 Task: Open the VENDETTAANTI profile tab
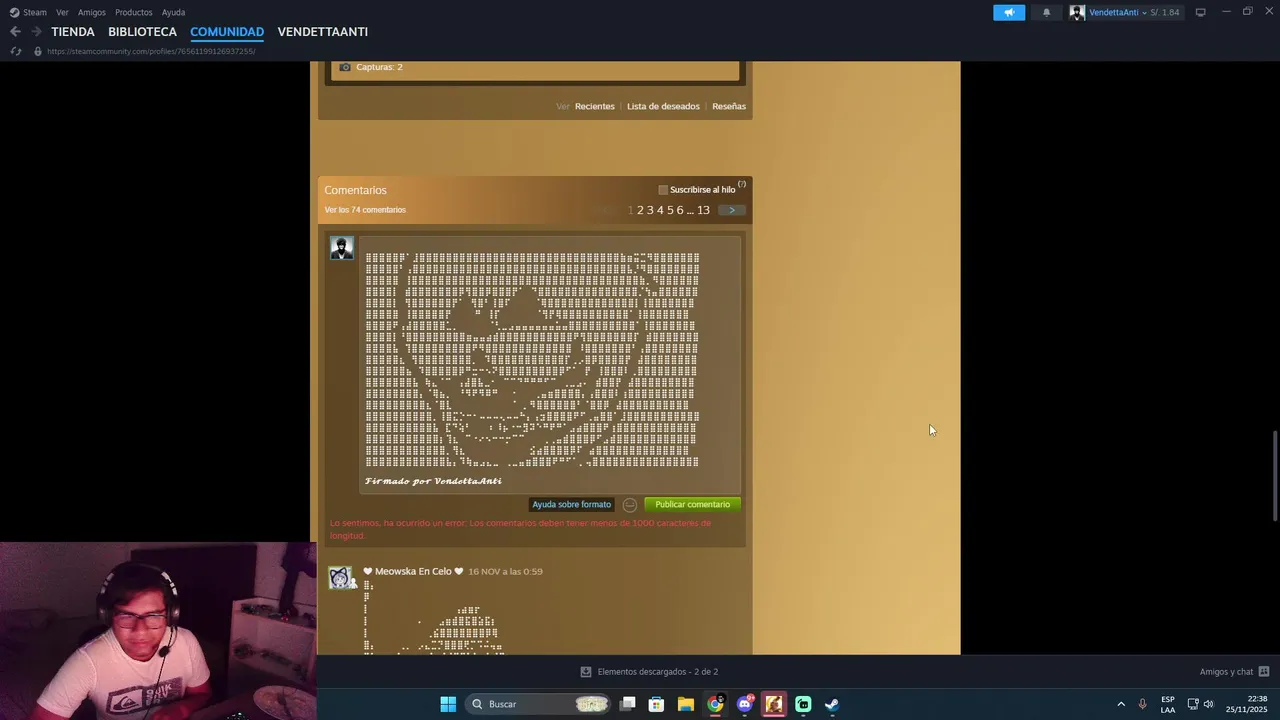click(323, 32)
